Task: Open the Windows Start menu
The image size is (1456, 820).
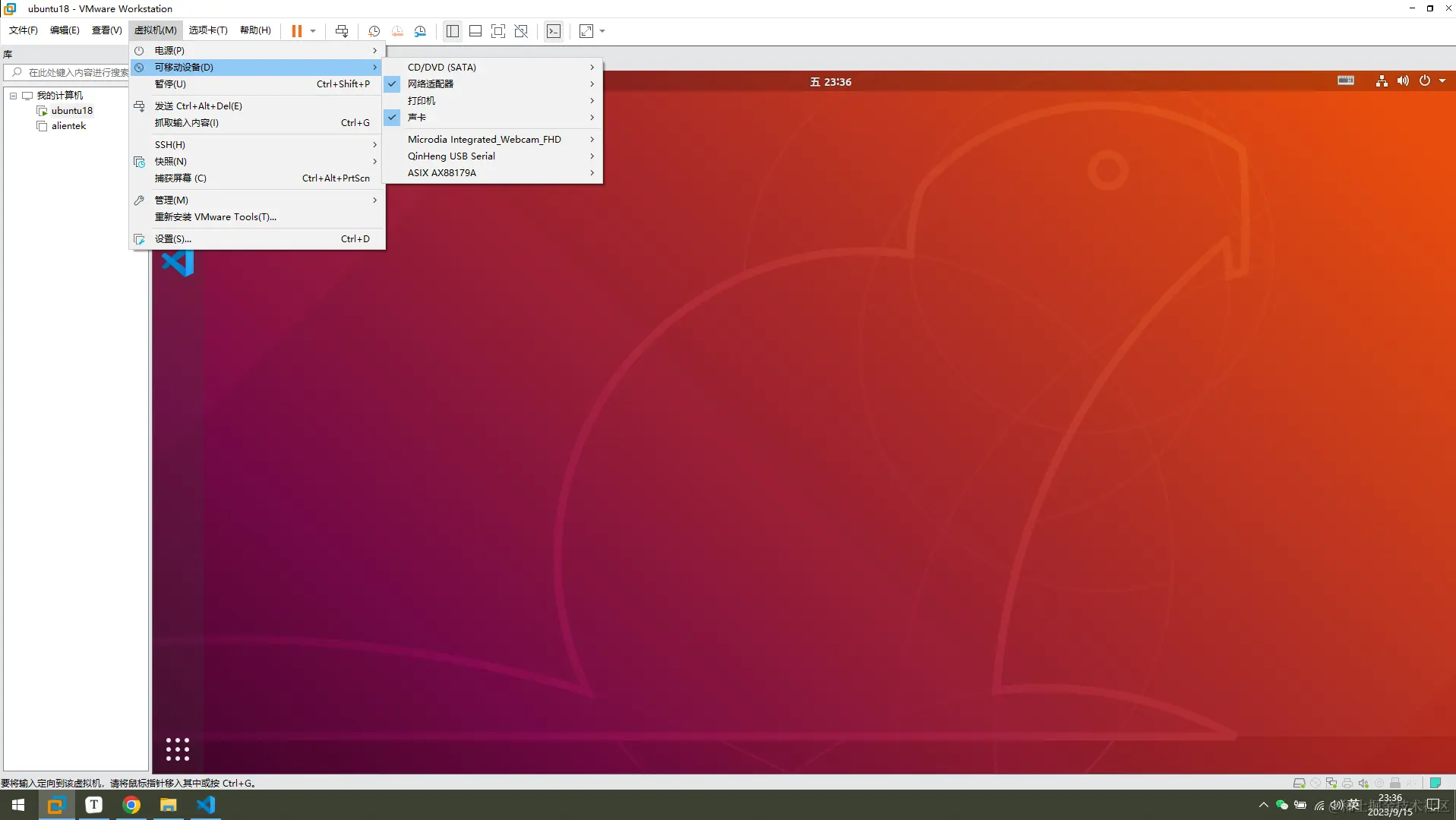Action: 18,805
